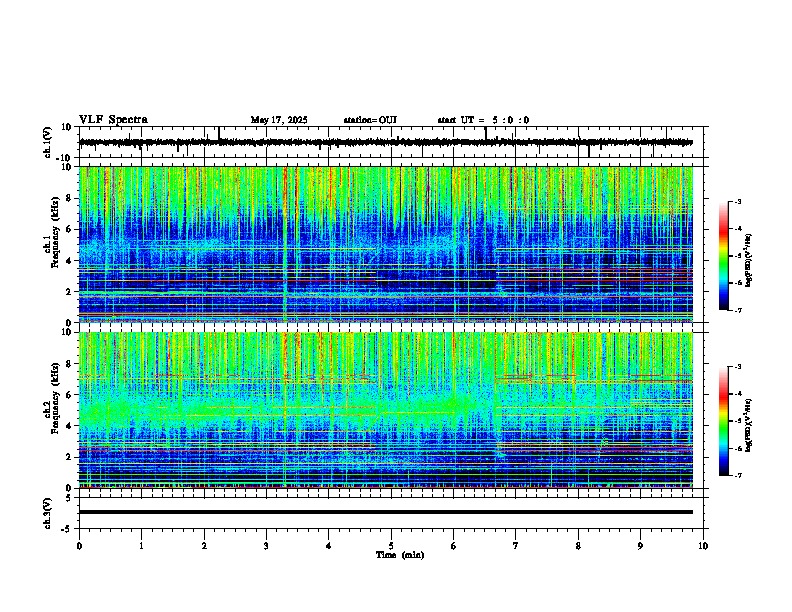The height and width of the screenshot is (612, 792).
Task: Click the "ch.3(V)" axis label
Action: (48, 513)
